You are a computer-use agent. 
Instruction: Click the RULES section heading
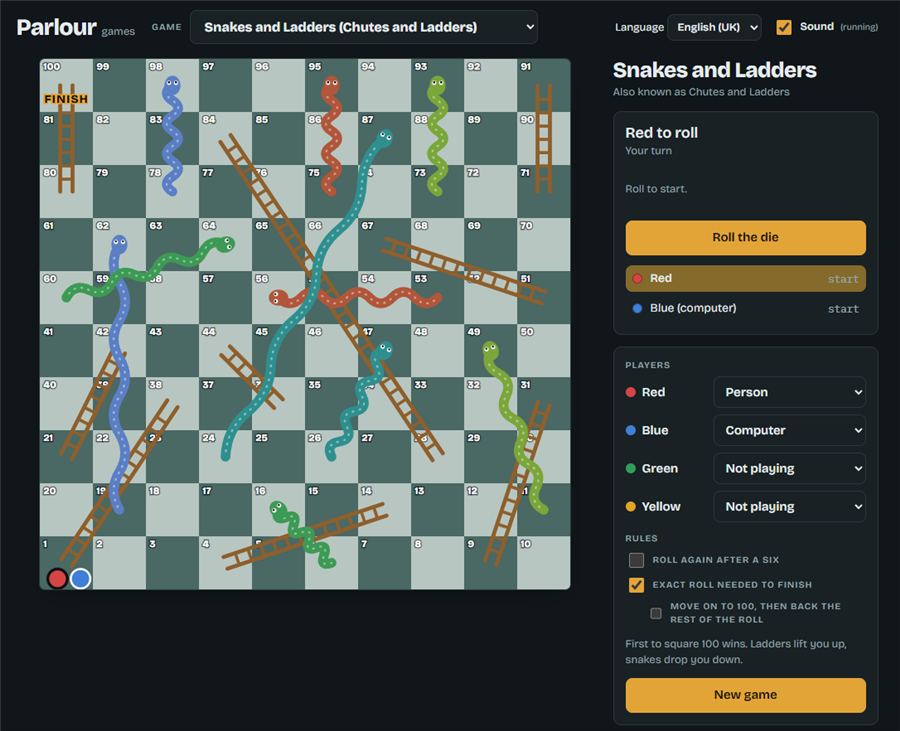pos(641,539)
